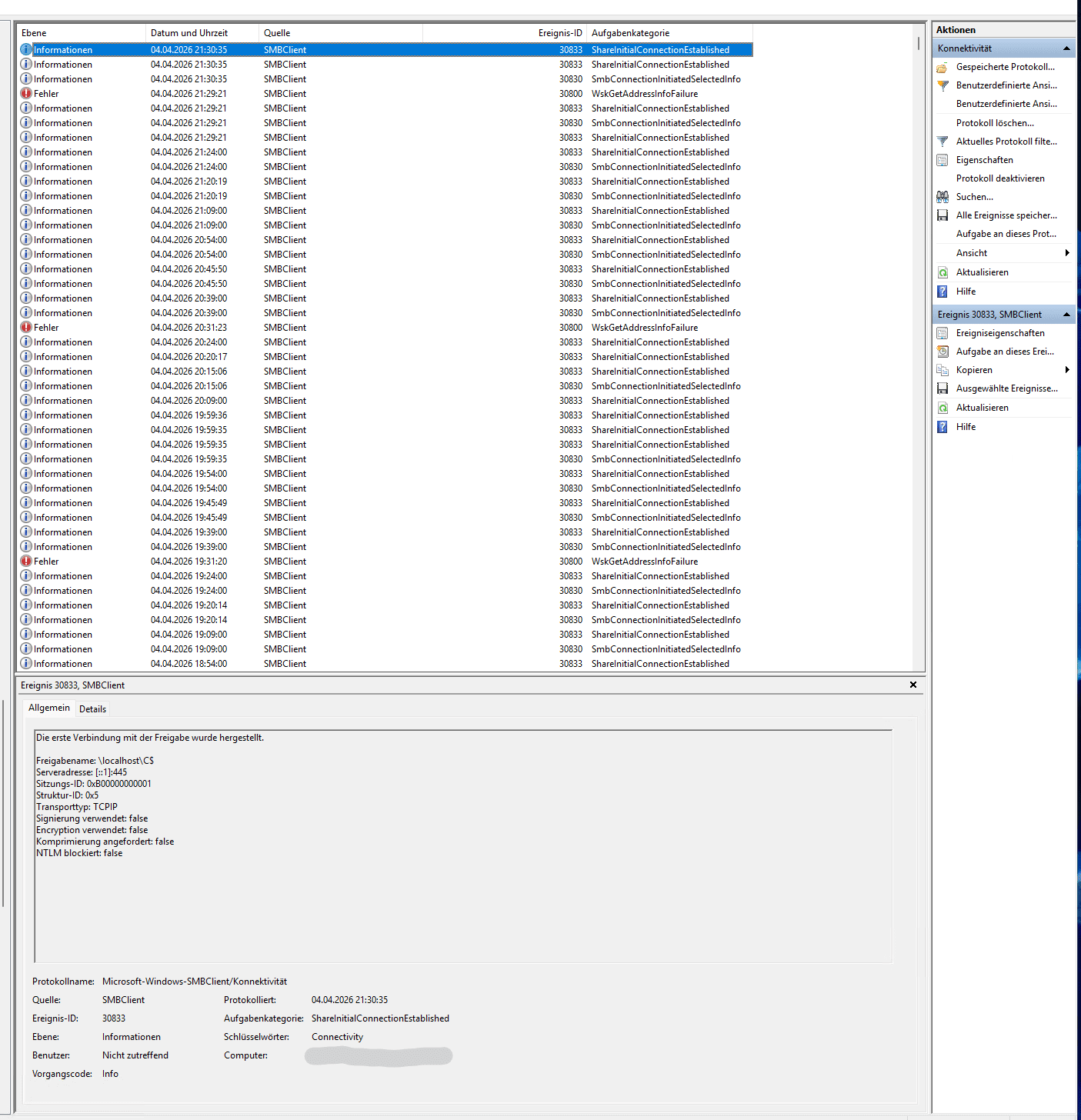Click the floppy disk icon for Alle Ereignisse speichern
The image size is (1081, 1120).
coord(942,215)
